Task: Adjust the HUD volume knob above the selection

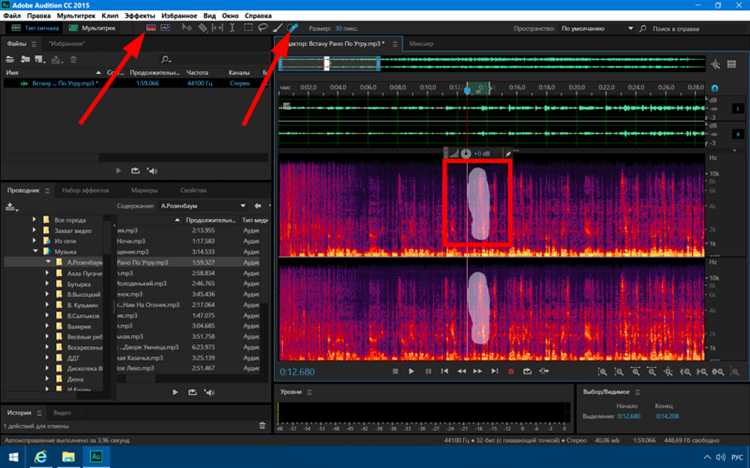Action: click(x=466, y=154)
